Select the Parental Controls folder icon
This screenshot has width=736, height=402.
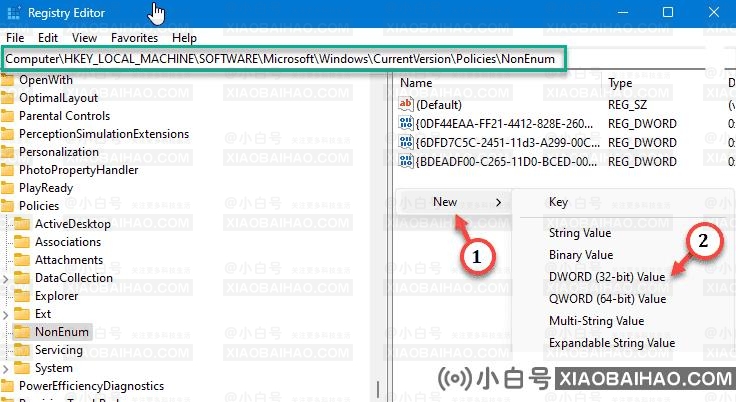[x=8, y=116]
